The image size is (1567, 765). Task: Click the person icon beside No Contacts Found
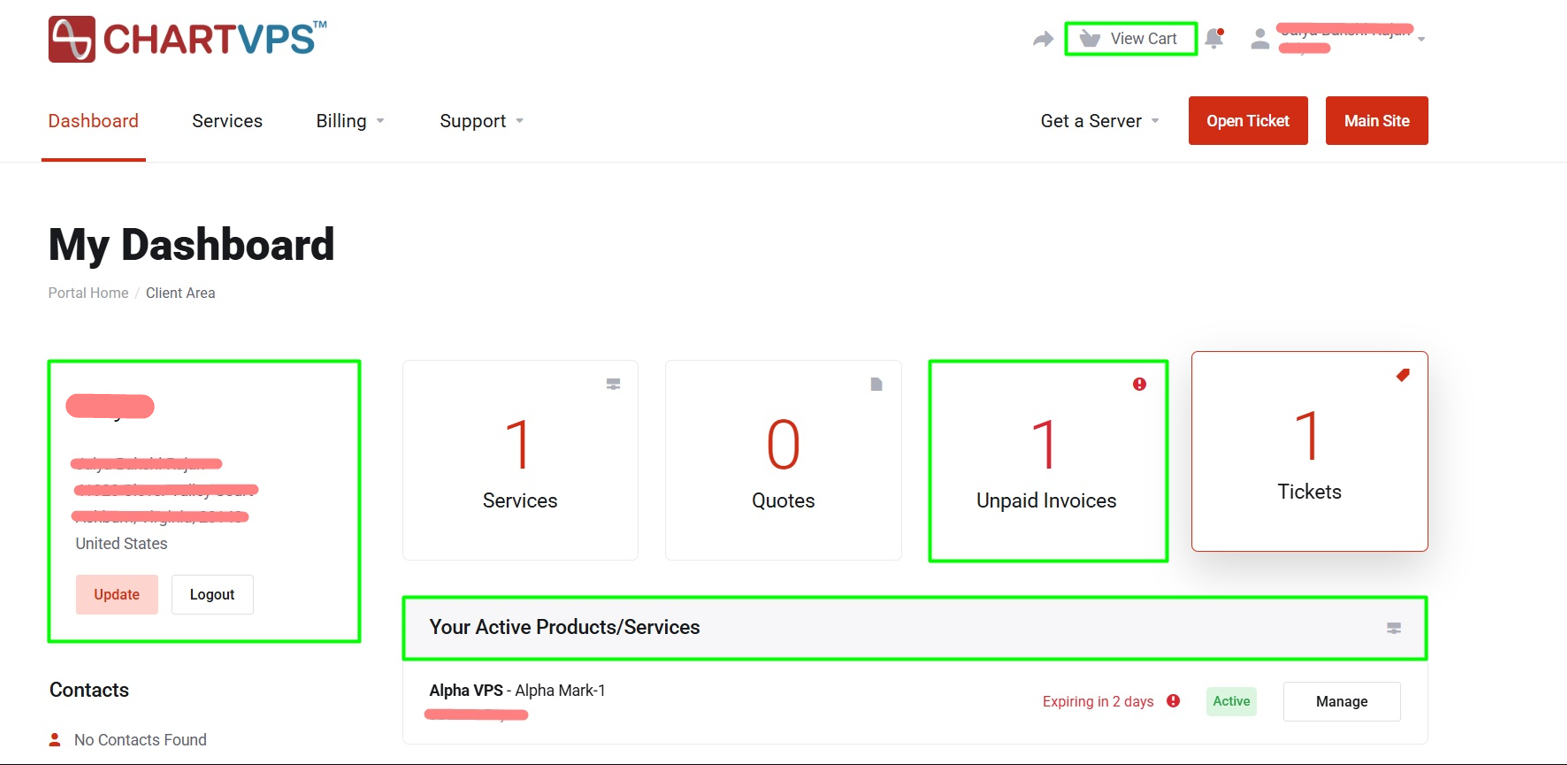55,740
